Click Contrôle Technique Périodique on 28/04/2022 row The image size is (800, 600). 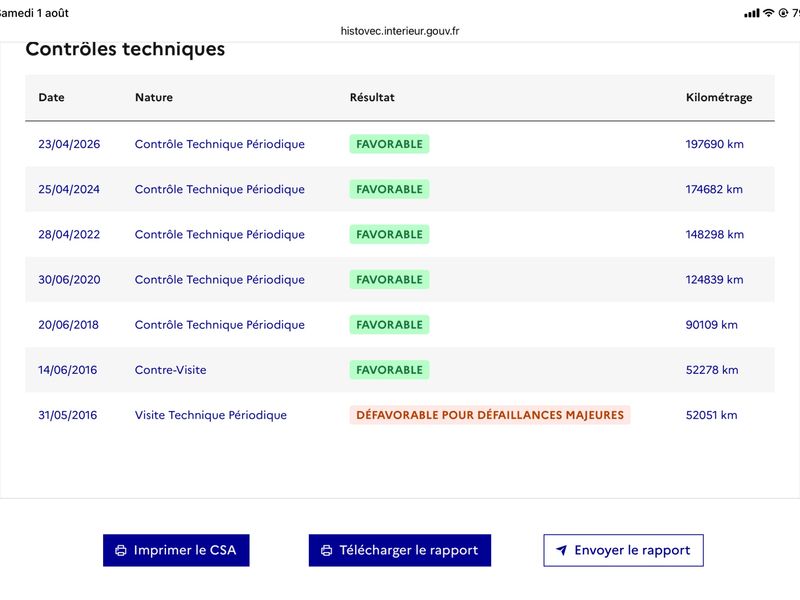[x=219, y=235]
